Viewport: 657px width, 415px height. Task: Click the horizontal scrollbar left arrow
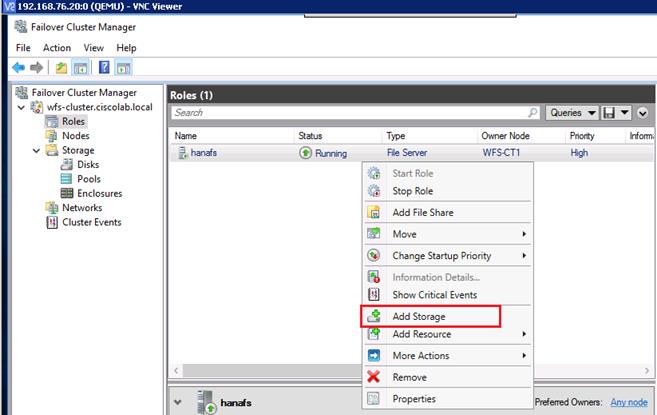(176, 371)
